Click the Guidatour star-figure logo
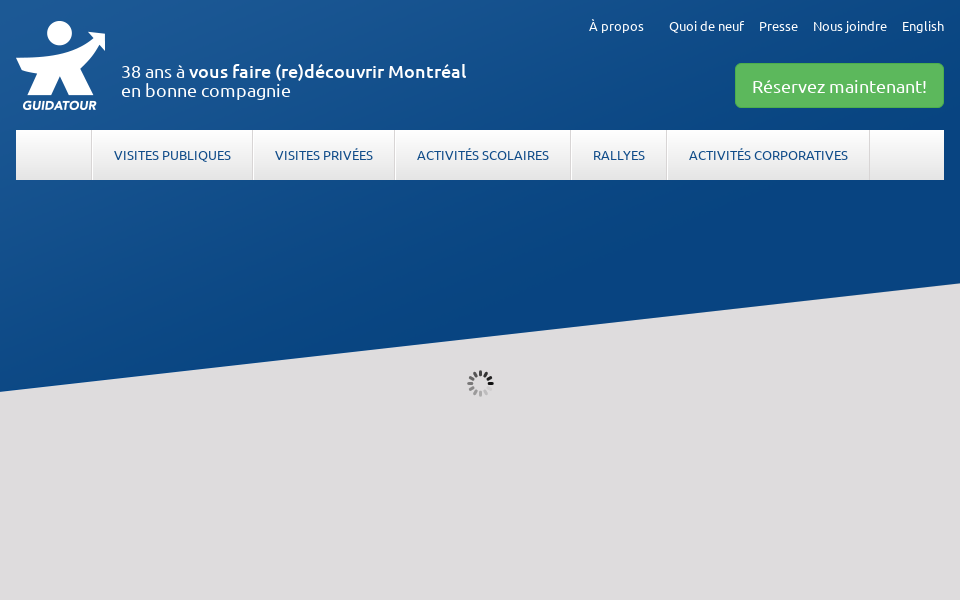This screenshot has height=600, width=960. click(x=59, y=58)
